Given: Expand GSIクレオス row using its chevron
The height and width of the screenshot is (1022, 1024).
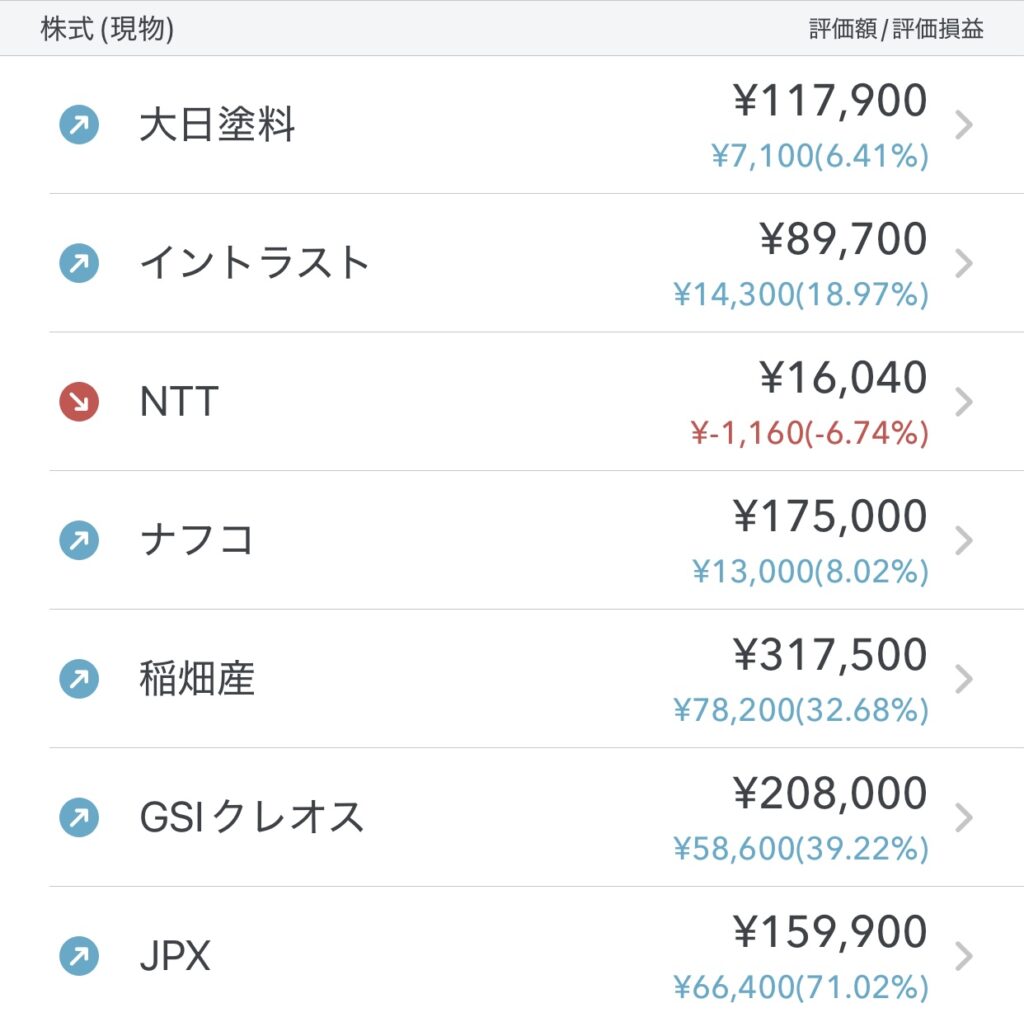Looking at the screenshot, I should pyautogui.click(x=963, y=817).
